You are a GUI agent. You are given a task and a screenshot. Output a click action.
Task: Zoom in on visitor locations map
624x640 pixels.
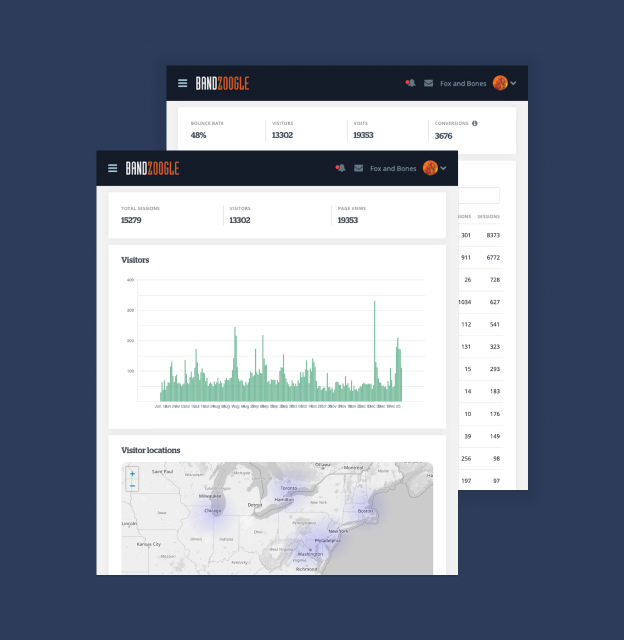132,474
